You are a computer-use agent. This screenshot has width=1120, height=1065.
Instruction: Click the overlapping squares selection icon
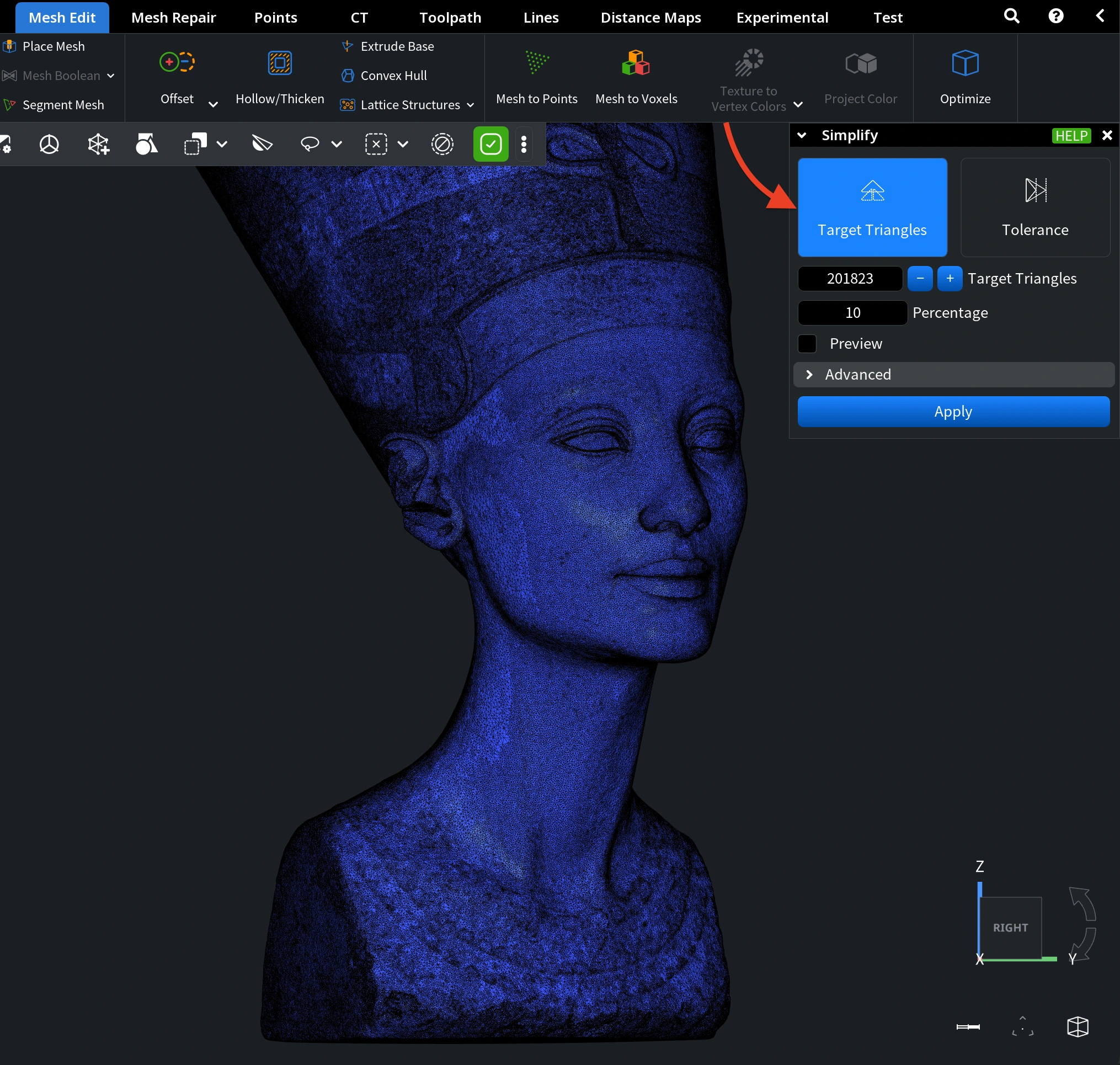196,144
